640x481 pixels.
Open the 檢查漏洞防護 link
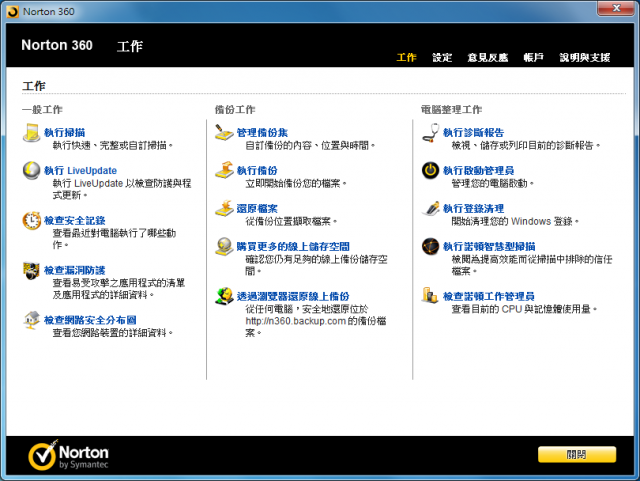click(75, 271)
